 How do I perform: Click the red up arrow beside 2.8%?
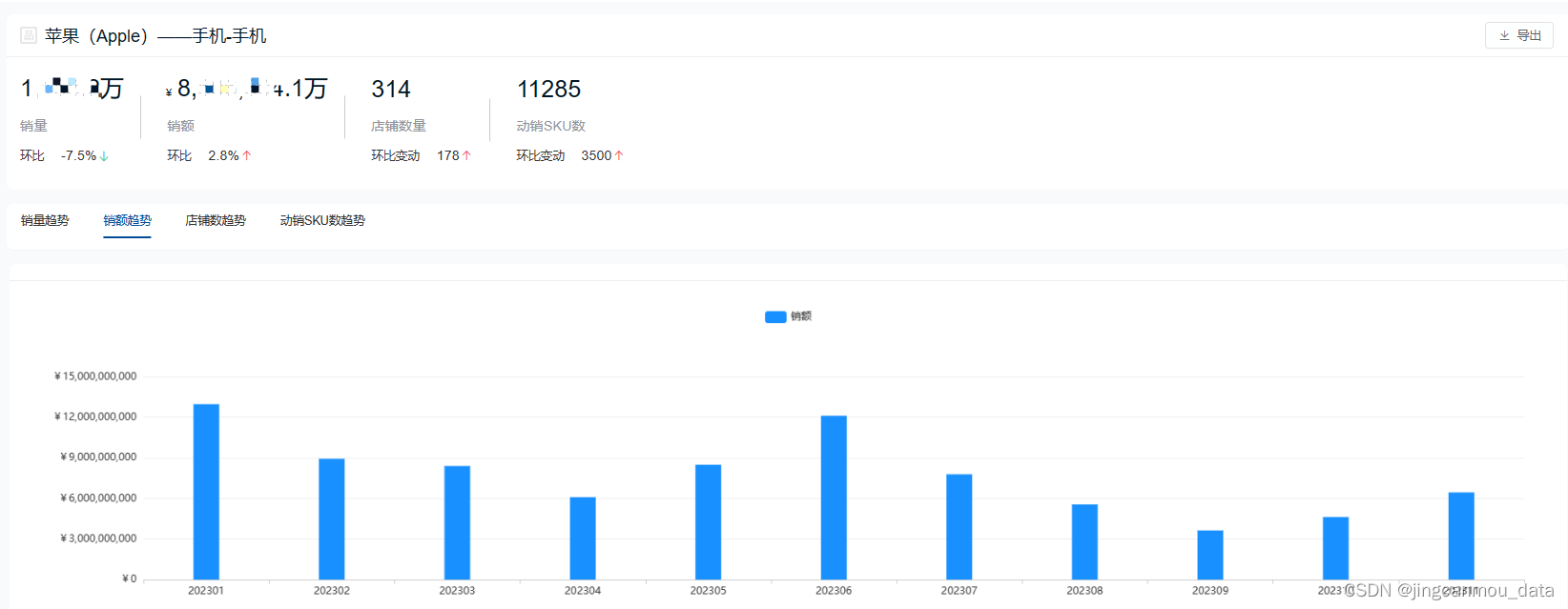click(247, 155)
